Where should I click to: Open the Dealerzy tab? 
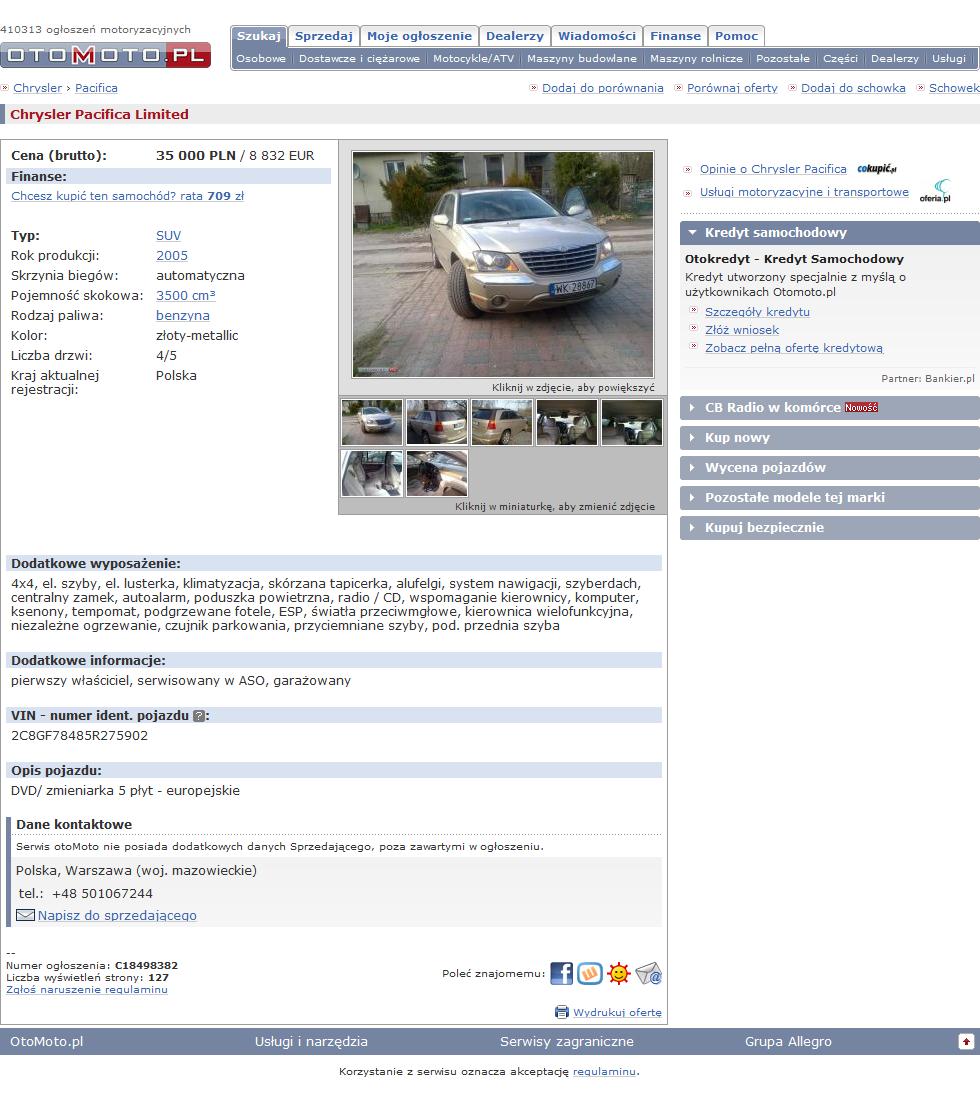point(515,36)
